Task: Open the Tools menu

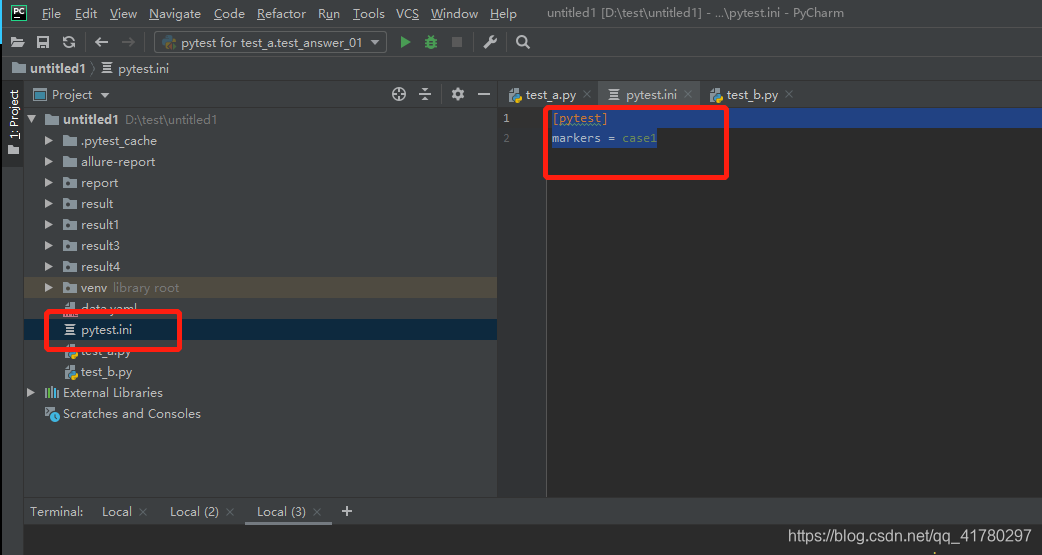Action: point(368,13)
